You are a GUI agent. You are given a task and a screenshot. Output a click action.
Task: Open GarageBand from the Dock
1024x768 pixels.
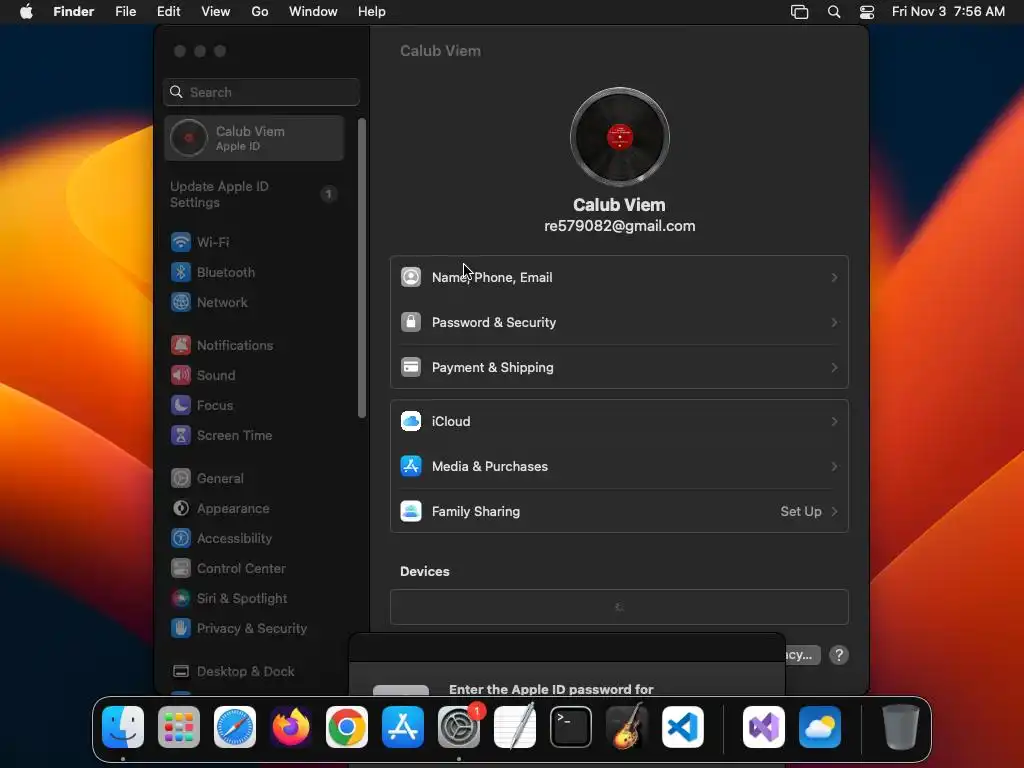click(627, 727)
